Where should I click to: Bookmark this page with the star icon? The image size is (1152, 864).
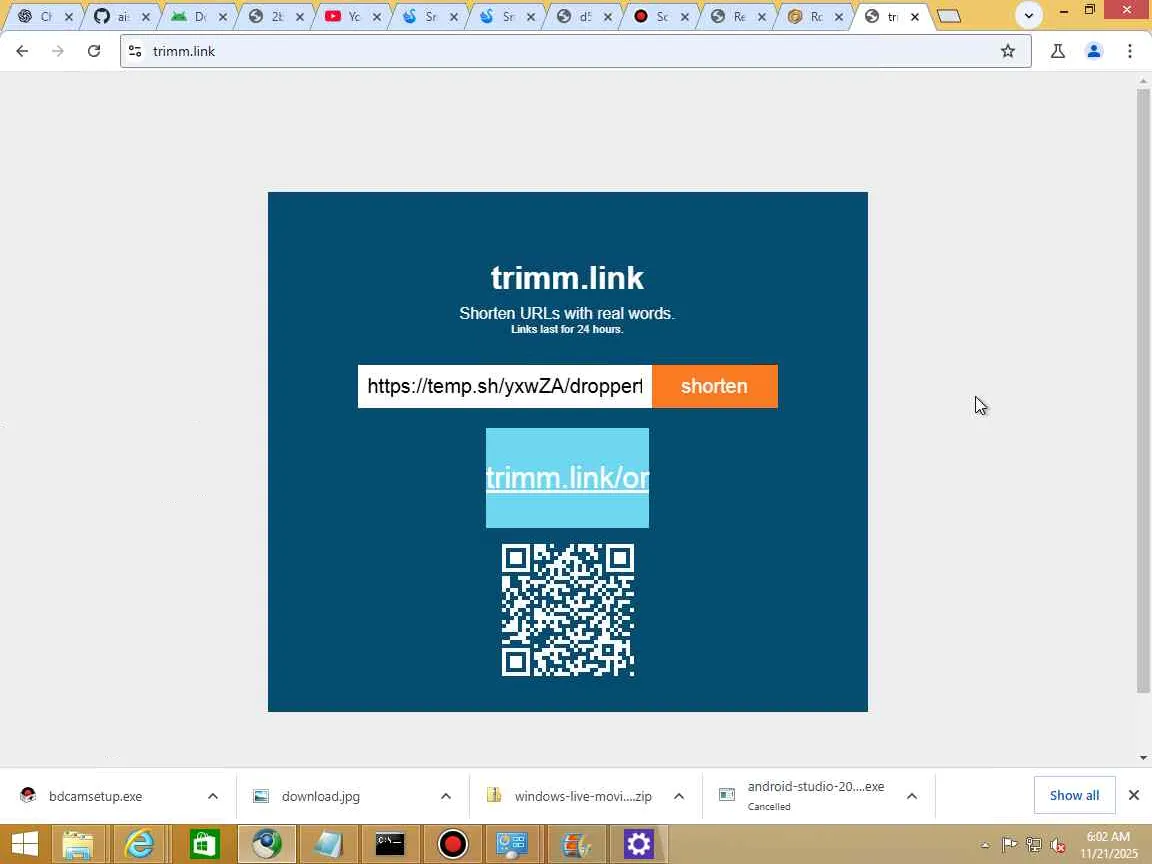[x=1008, y=51]
